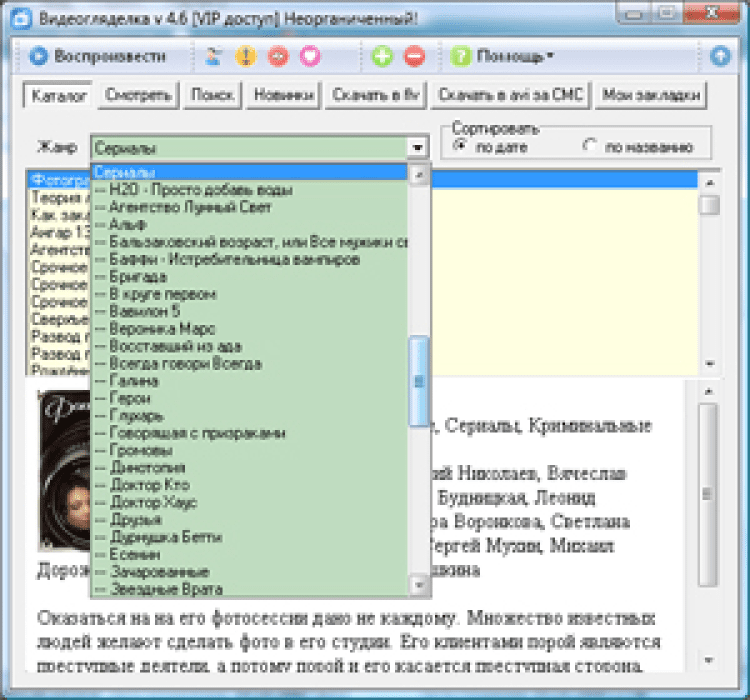Choose Альф in the genre list
The height and width of the screenshot is (700, 750).
(249, 224)
